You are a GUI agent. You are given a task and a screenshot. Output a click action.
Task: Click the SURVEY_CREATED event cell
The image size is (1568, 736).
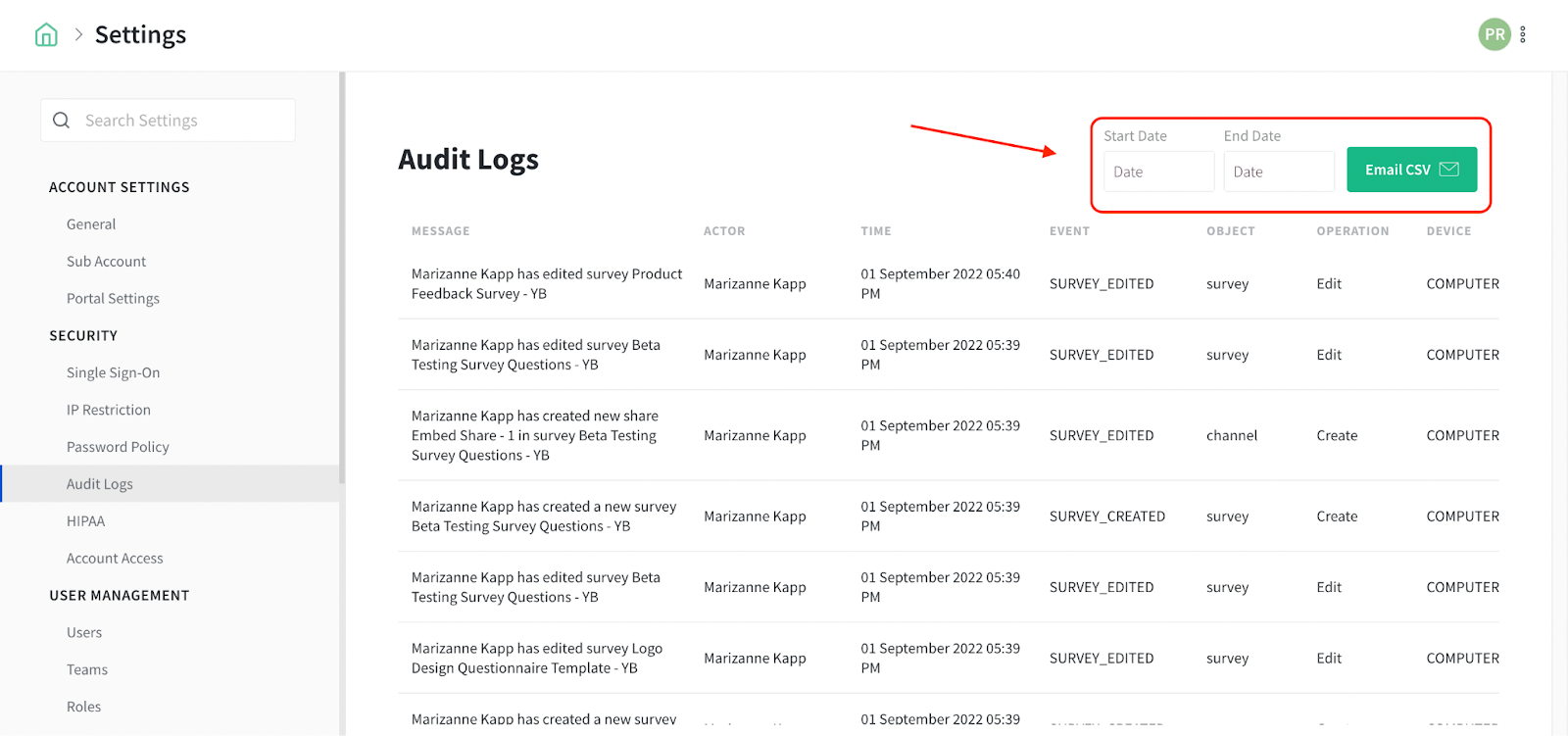pos(1107,516)
